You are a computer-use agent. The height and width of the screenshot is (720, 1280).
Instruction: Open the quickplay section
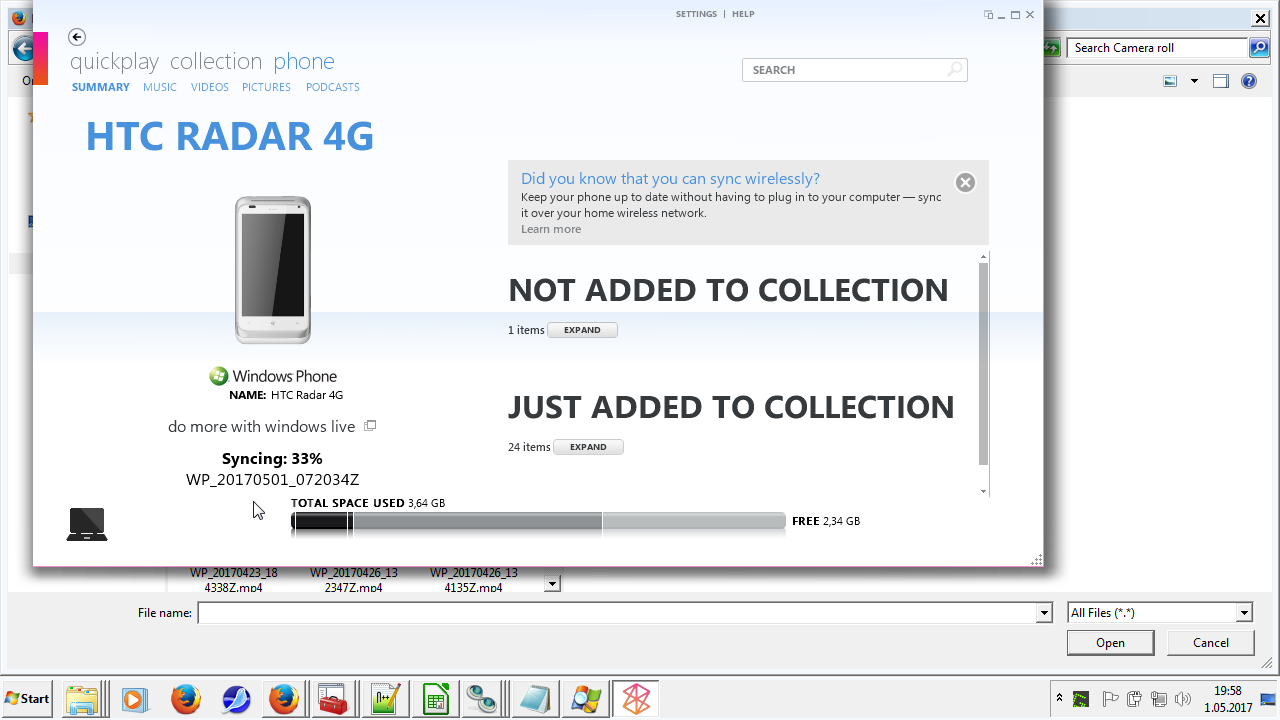[x=114, y=62]
